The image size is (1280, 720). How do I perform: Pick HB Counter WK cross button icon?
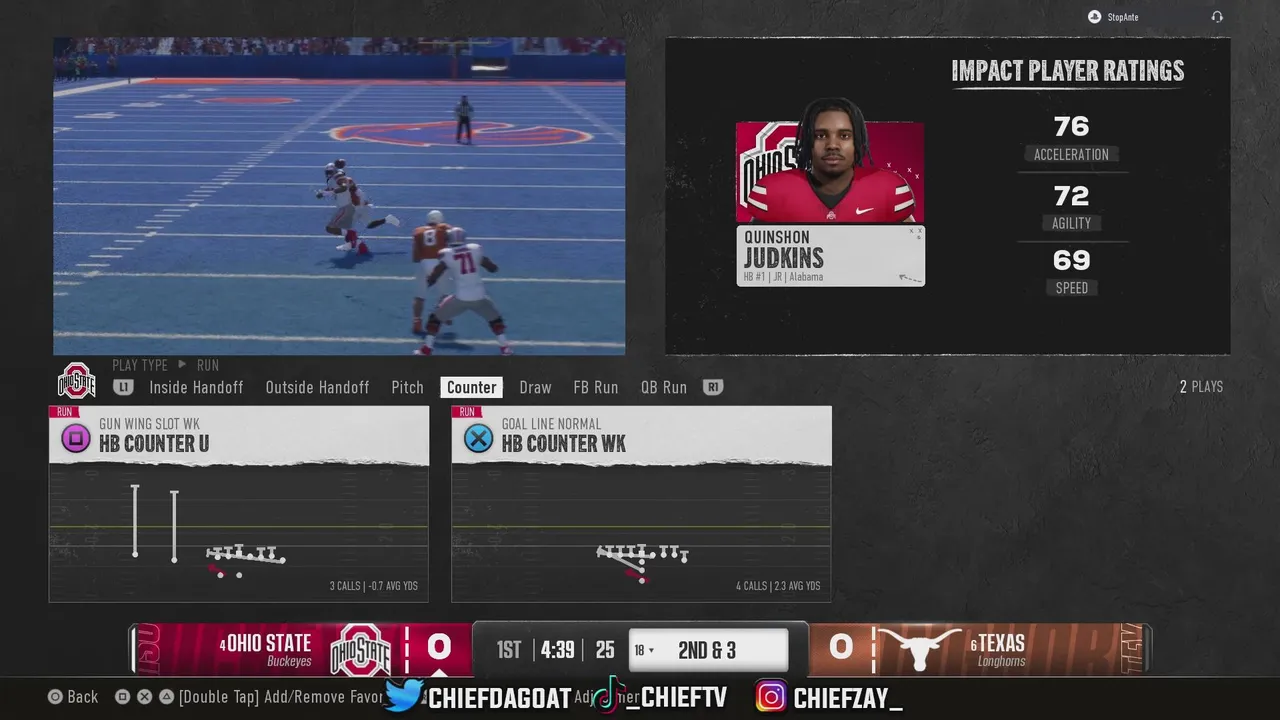478,438
